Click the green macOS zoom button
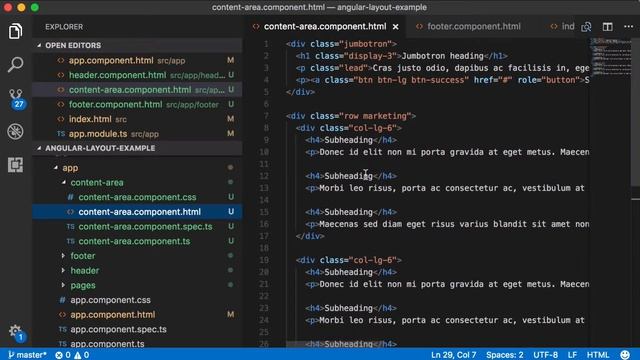 35,7
